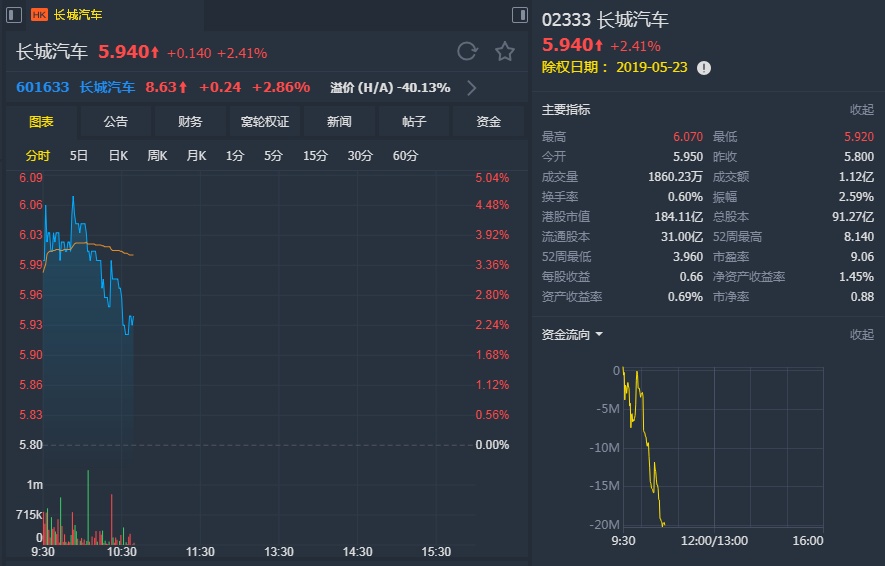885x566 pixels.
Task: Open A-share code 601633 link
Action: [x=43, y=87]
